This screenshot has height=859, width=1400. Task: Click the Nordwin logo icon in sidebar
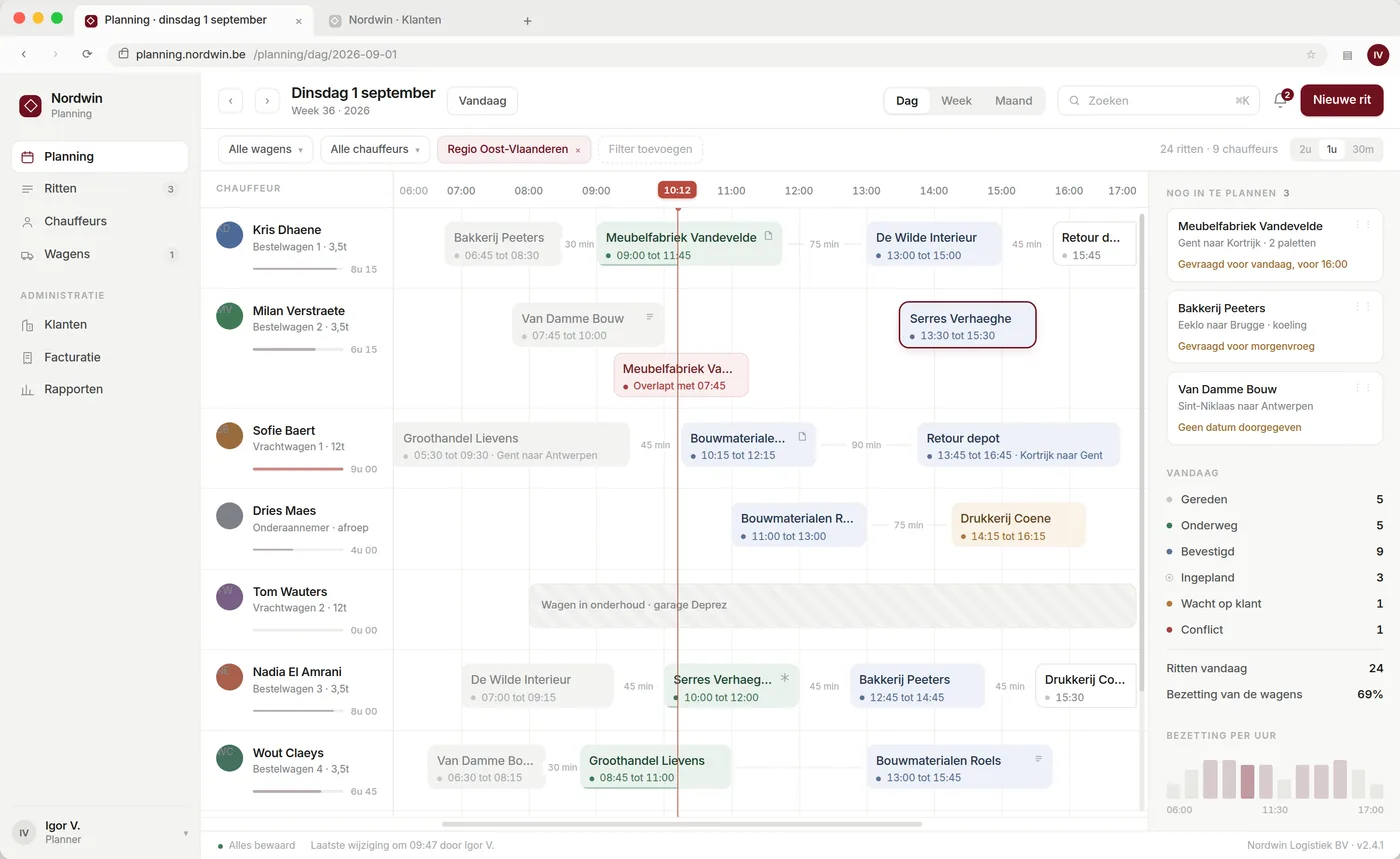tap(30, 105)
